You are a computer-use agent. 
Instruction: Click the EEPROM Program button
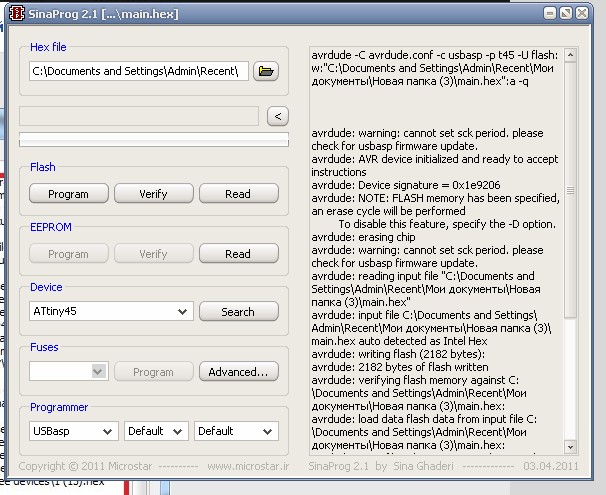[x=68, y=254]
